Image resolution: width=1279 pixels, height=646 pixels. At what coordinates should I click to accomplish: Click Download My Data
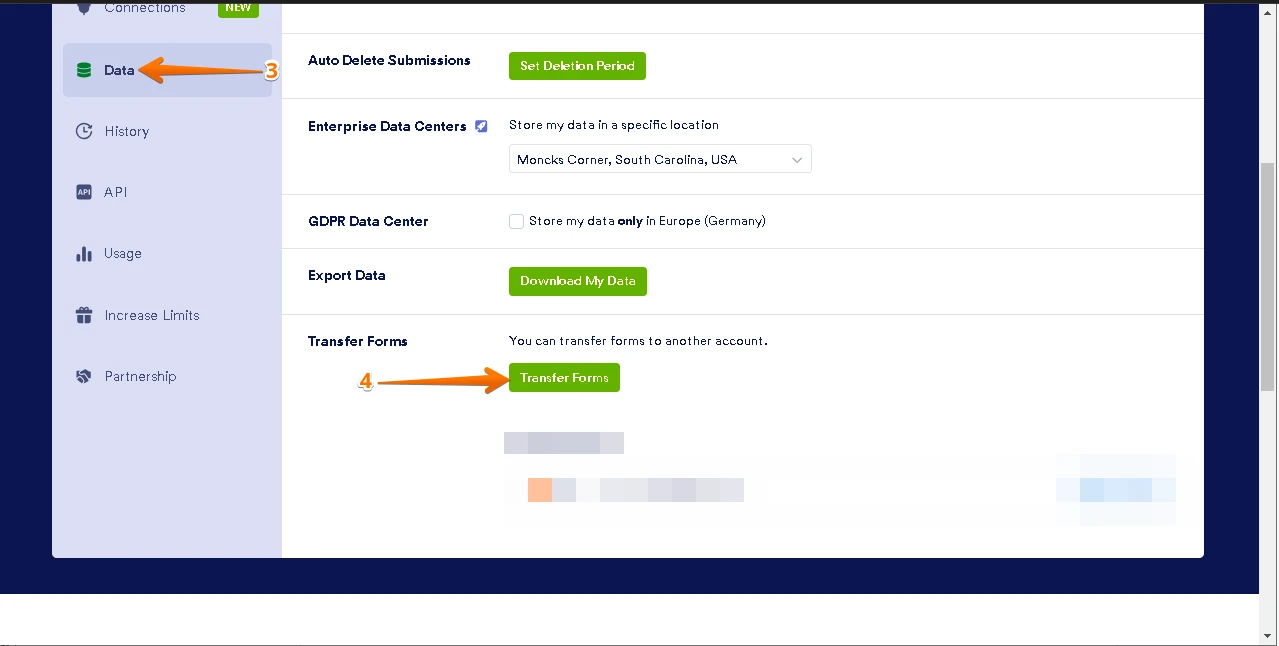[577, 281]
